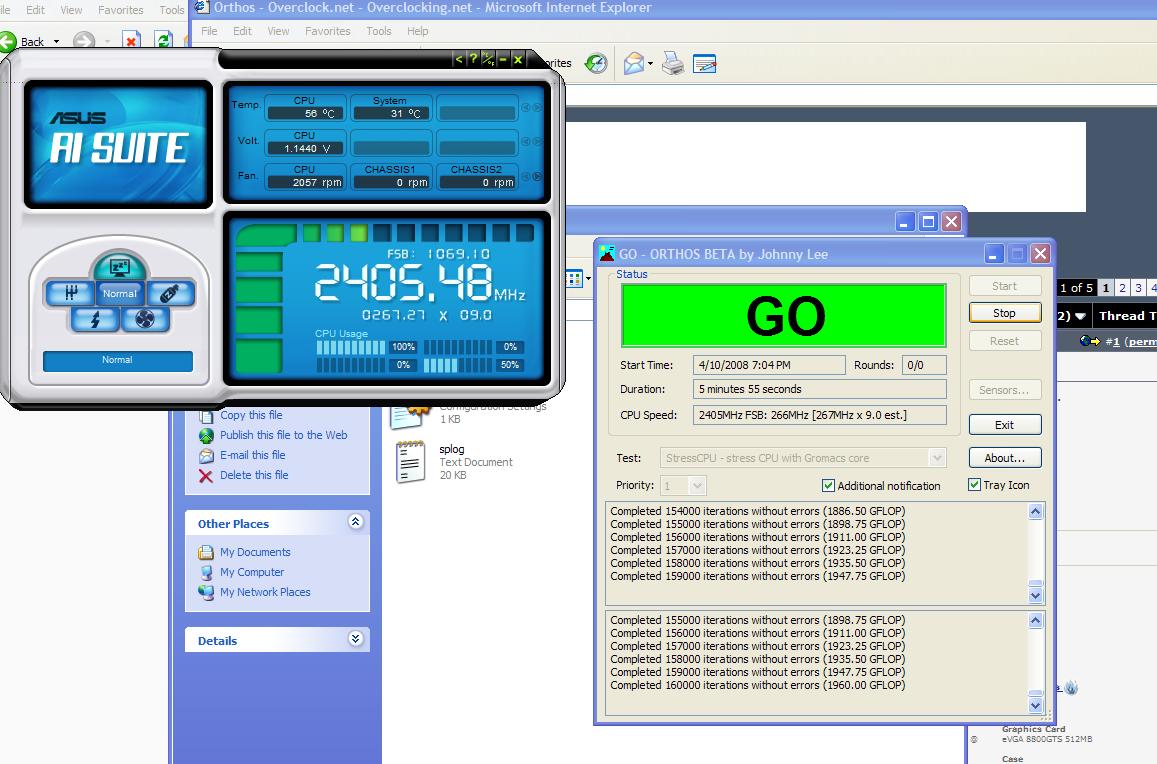The image size is (1157, 764).
Task: Open the Back button's history dropdown arrow
Action: tap(56, 41)
